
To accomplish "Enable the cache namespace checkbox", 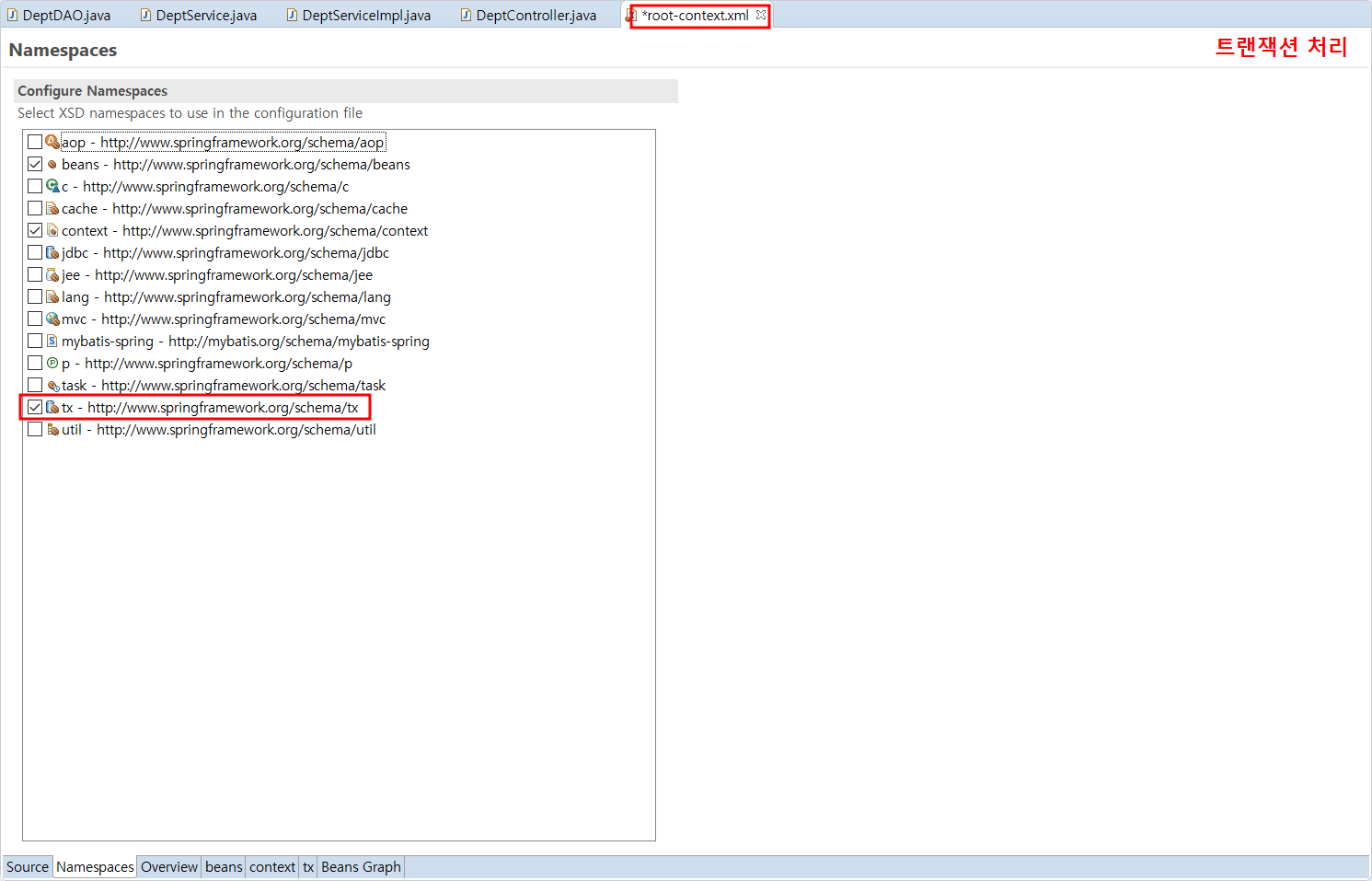I will [35, 208].
